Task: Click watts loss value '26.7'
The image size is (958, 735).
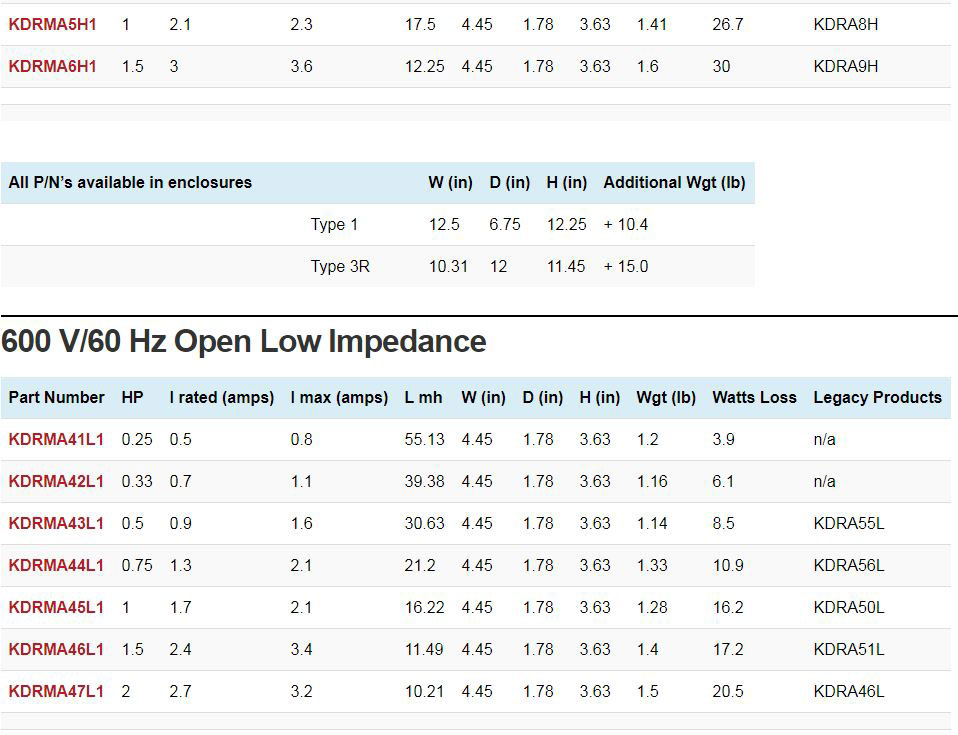Action: [x=728, y=24]
